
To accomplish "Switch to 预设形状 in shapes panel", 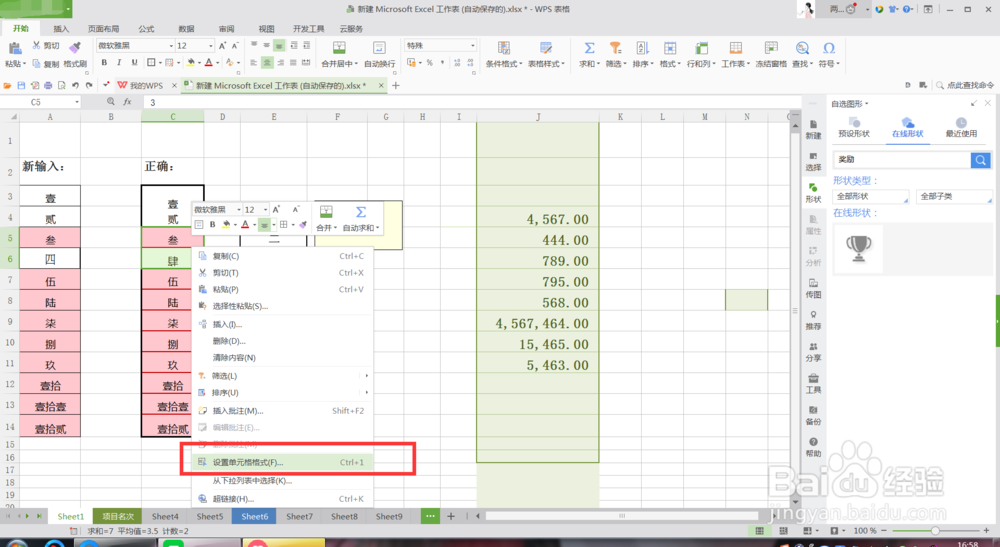I will point(854,128).
